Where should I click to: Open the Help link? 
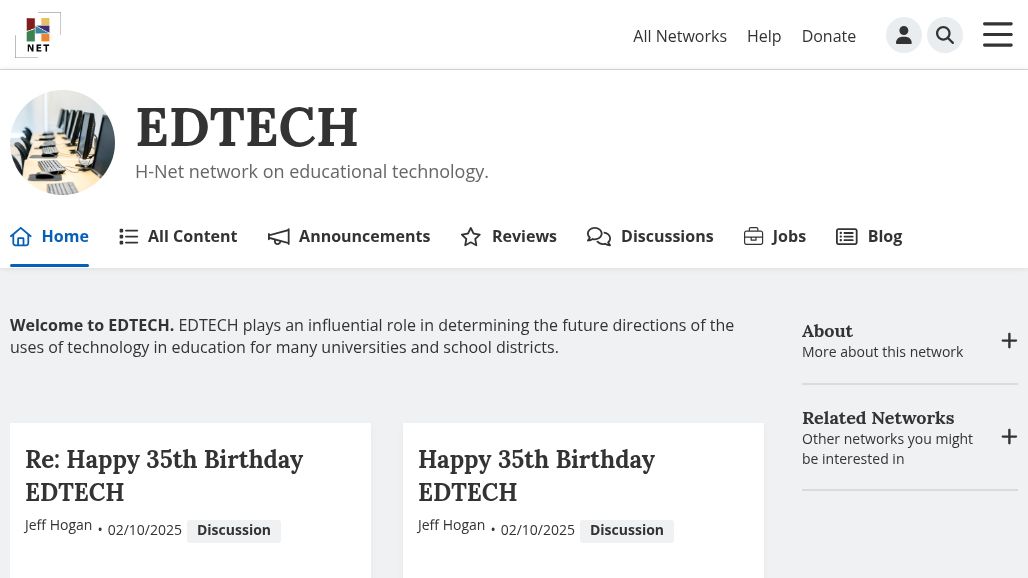764,36
